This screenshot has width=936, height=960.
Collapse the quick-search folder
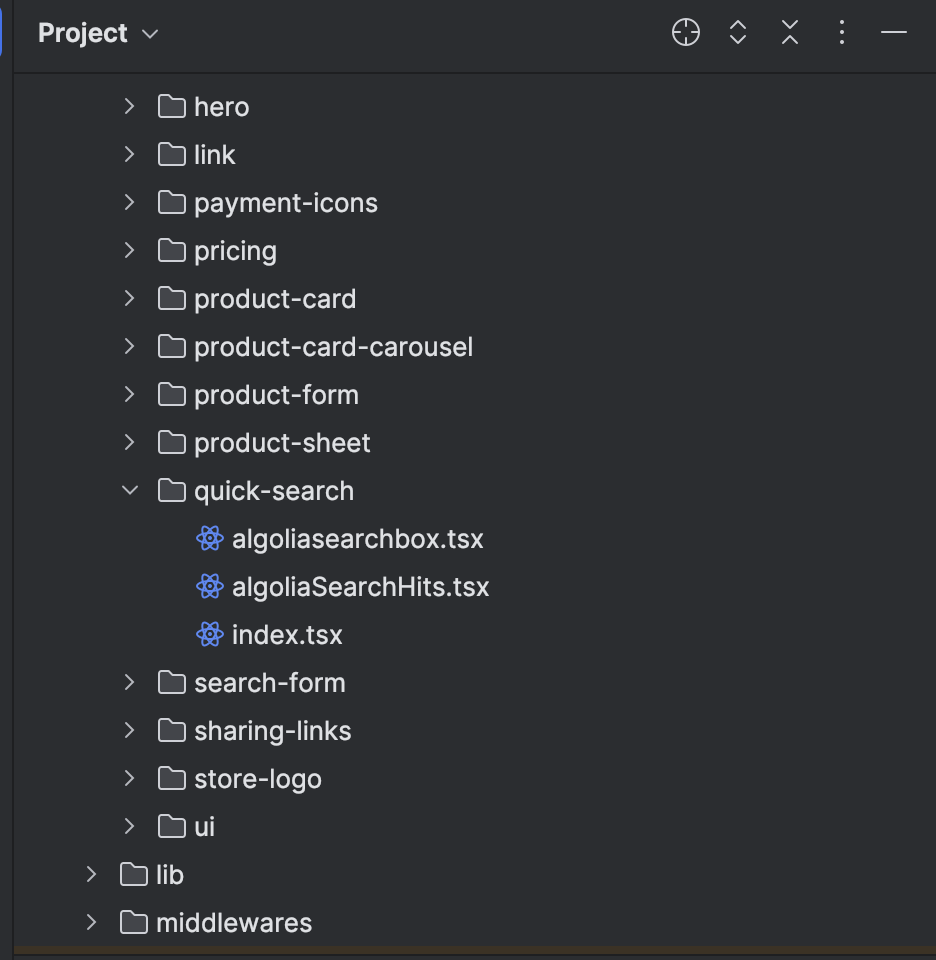[x=129, y=490]
